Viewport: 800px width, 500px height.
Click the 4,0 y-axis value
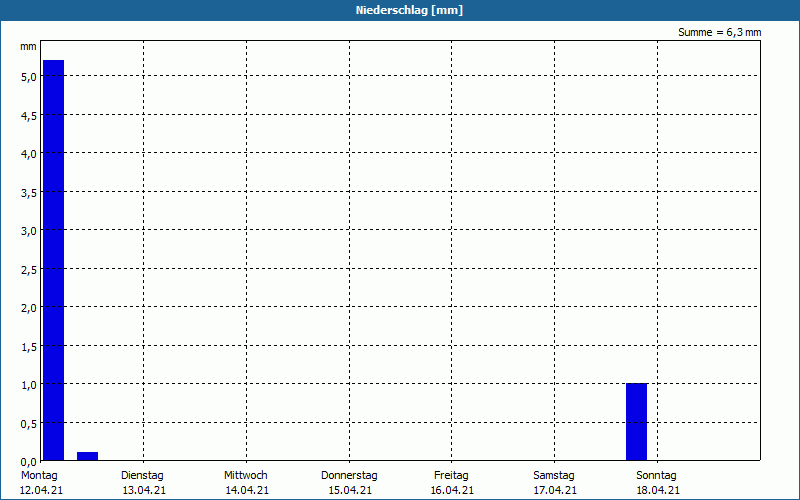coord(29,154)
